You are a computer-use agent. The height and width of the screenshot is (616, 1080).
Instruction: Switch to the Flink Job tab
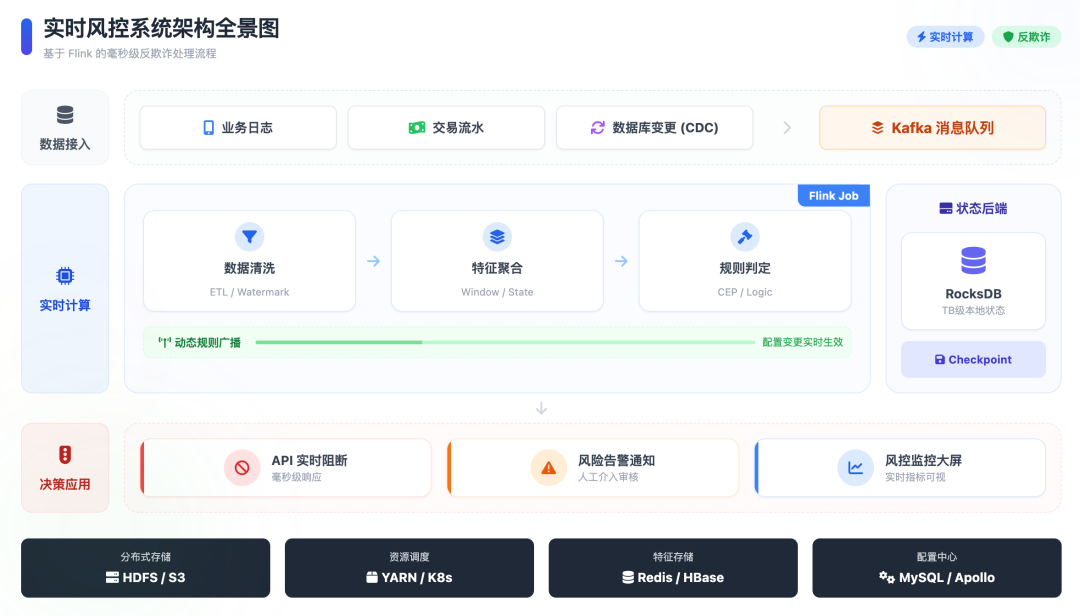pyautogui.click(x=833, y=195)
